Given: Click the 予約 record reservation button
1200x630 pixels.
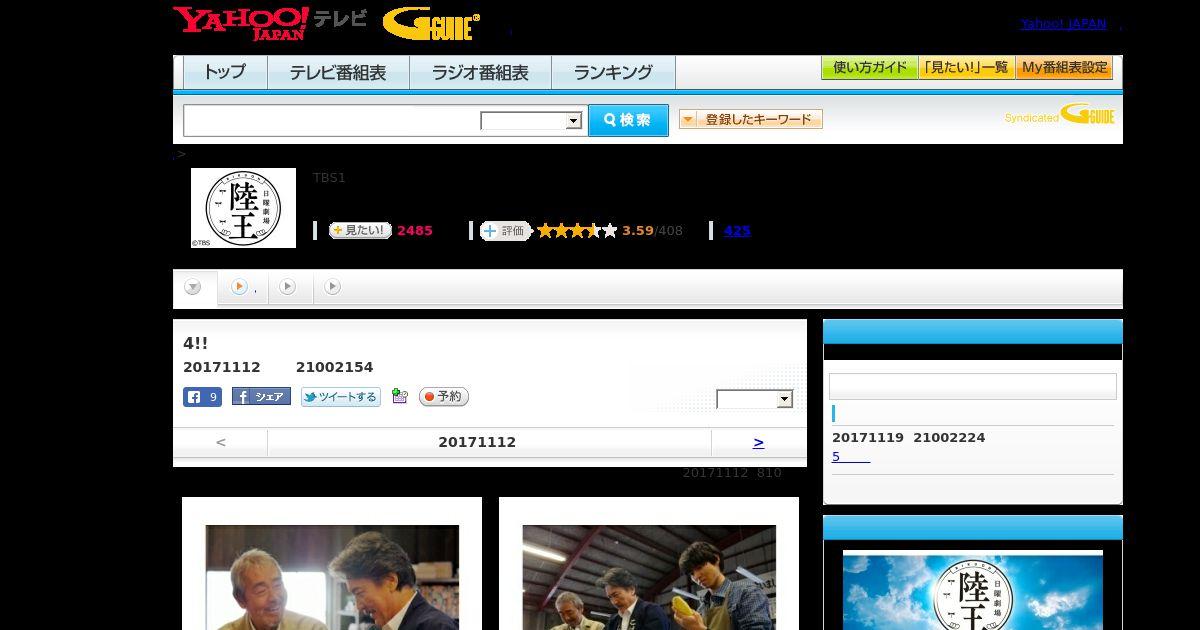Looking at the screenshot, I should [443, 396].
